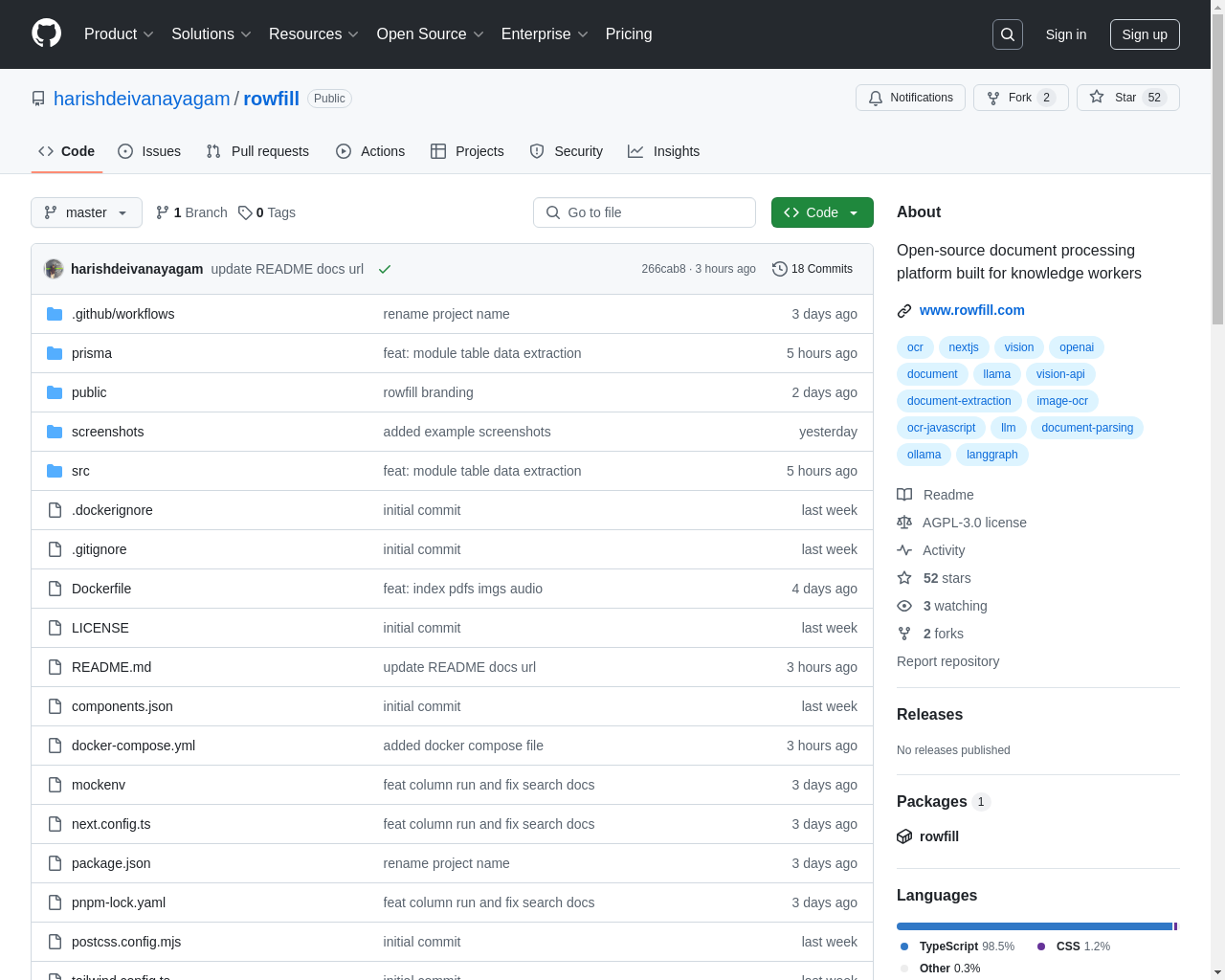Click the forks icon in About

[904, 634]
